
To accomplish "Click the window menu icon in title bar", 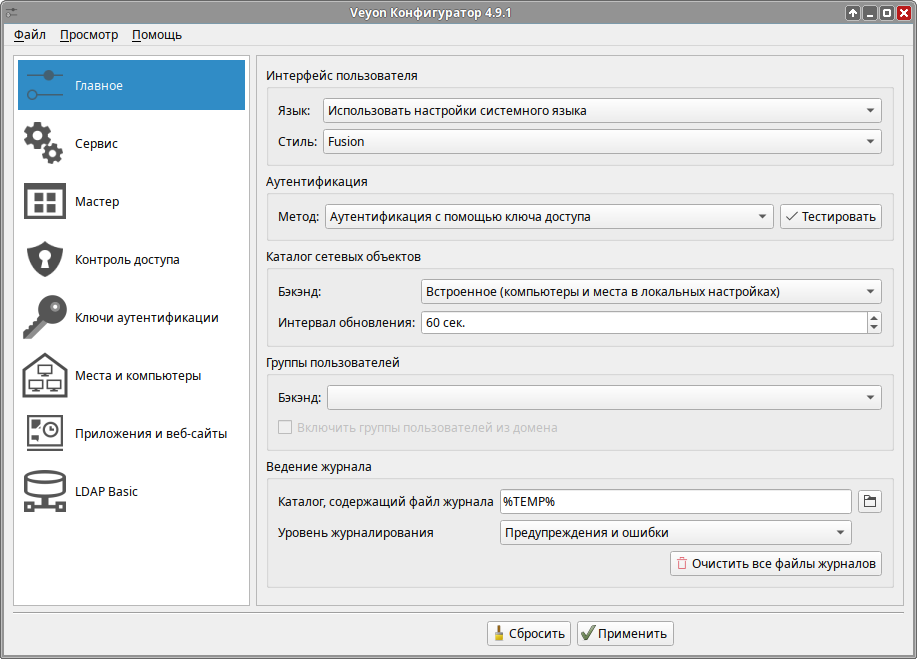I will 11,12.
